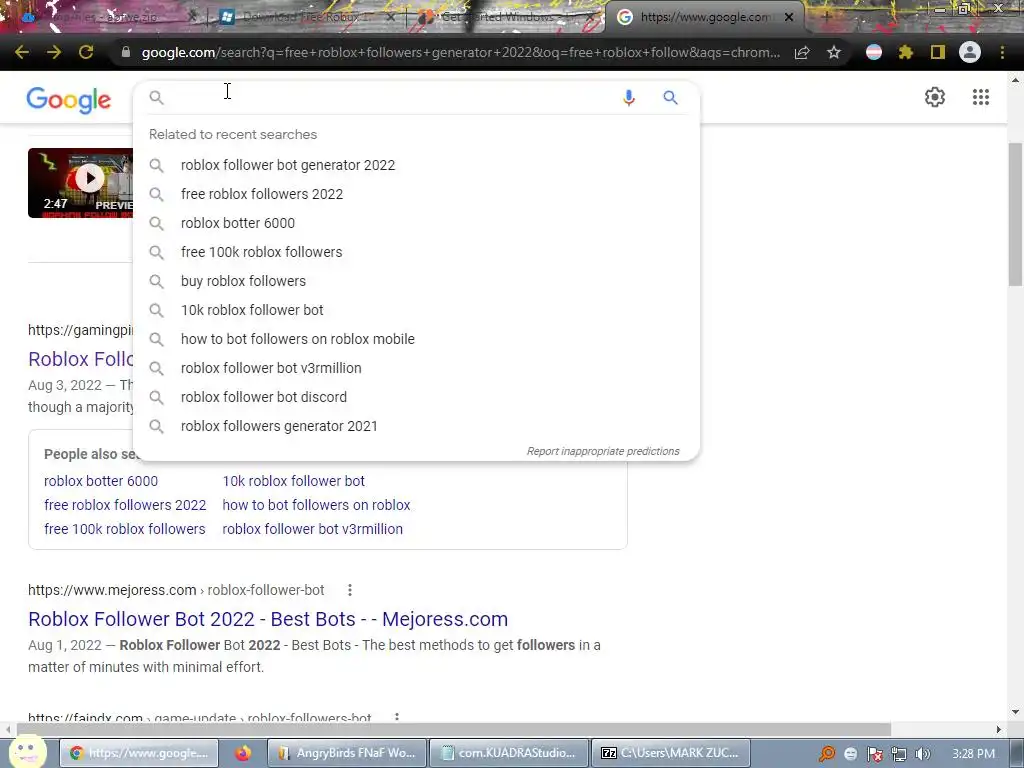The width and height of the screenshot is (1024, 768).
Task: Click the vertical scrollbar thumb
Action: coord(1015,214)
